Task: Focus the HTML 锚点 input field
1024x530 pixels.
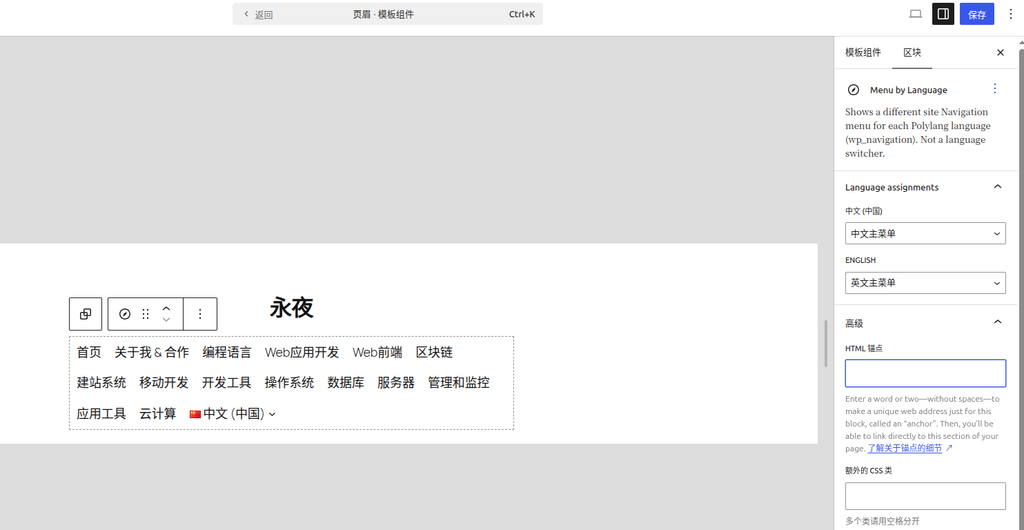Action: click(x=925, y=373)
